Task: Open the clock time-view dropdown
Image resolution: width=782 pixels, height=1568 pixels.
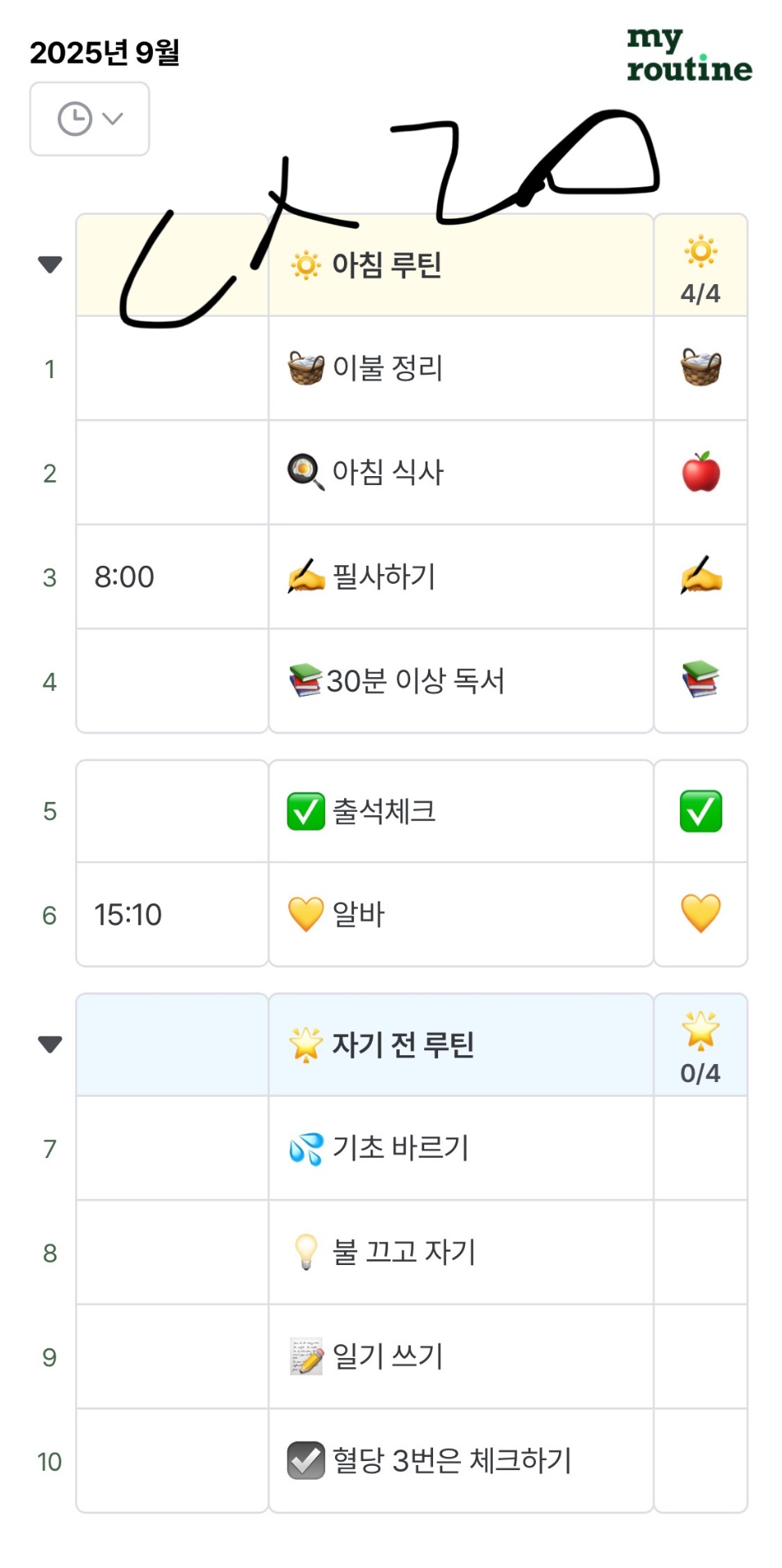Action: coord(90,119)
